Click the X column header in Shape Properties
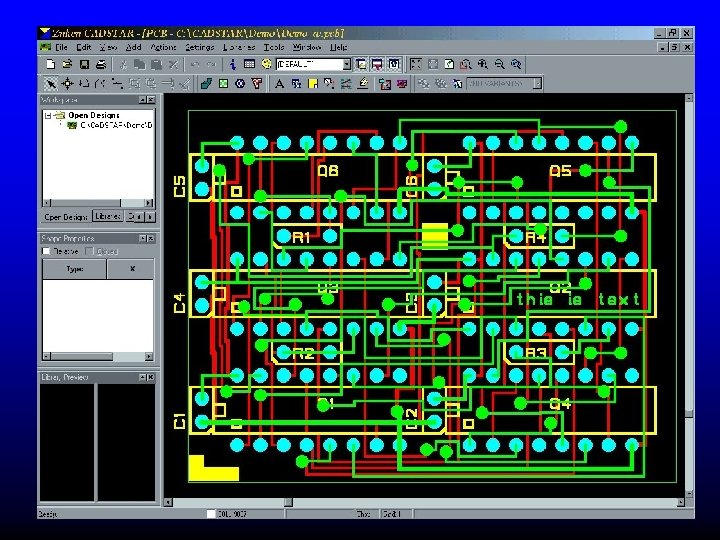The image size is (720, 540). click(x=131, y=269)
